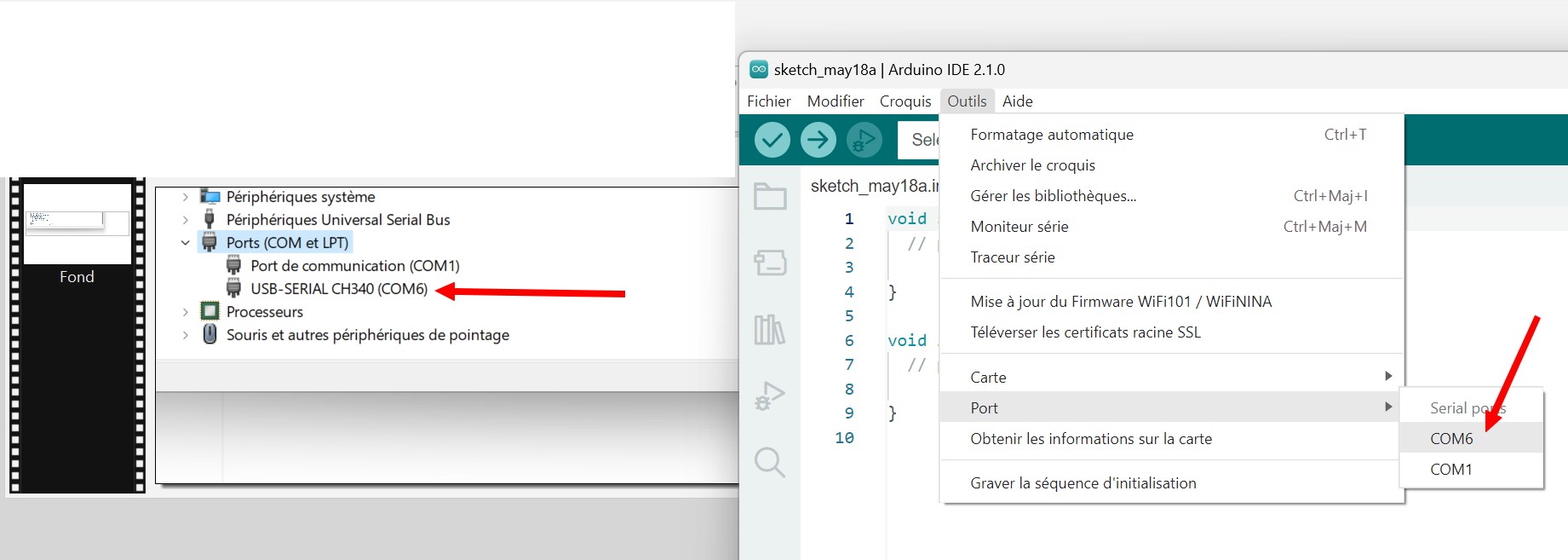Image resolution: width=1568 pixels, height=560 pixels.
Task: Expand the Périphériques Universal Serial Bus node
Action: pos(185,220)
